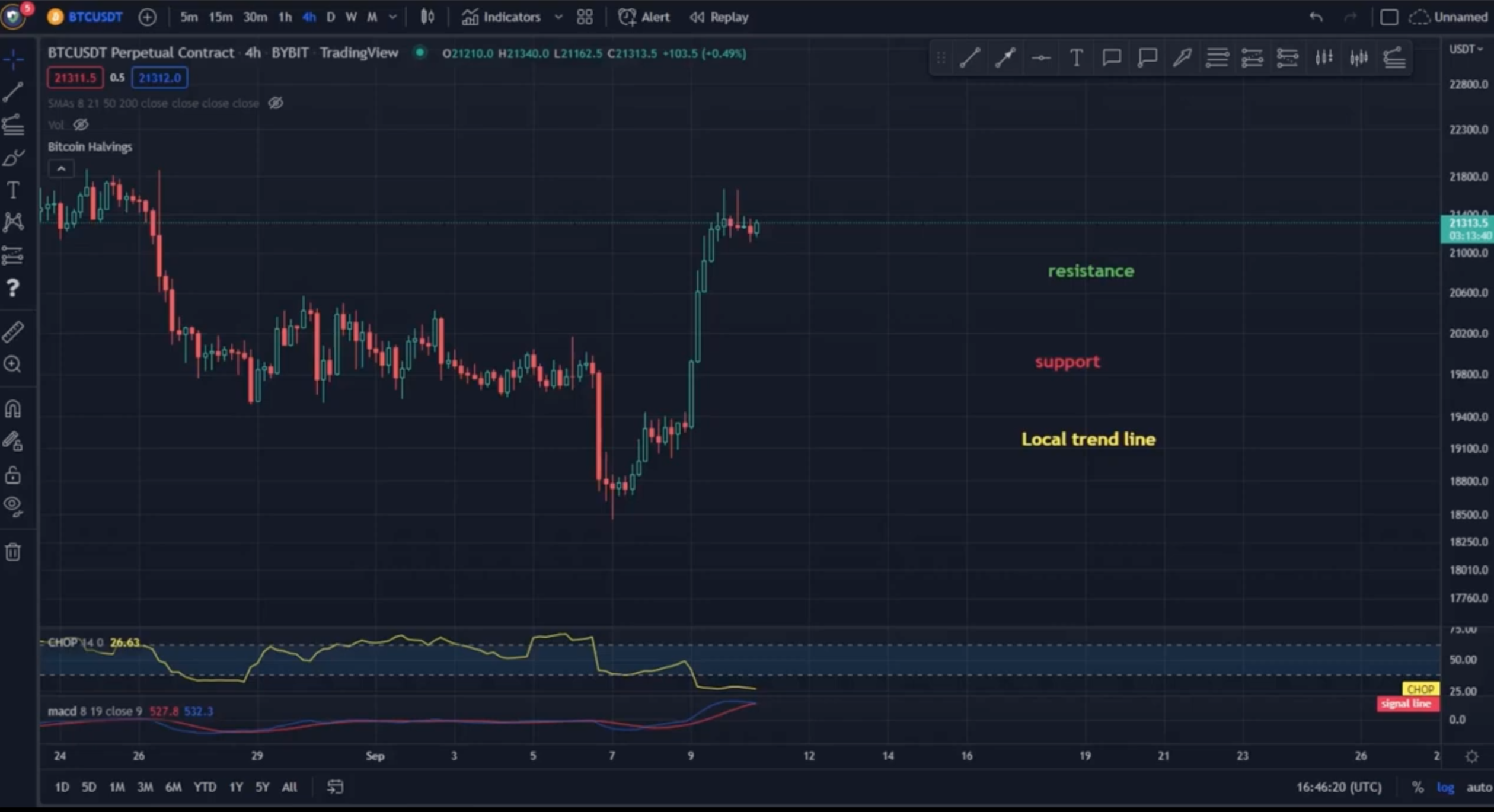Set date range to YTD
The image size is (1494, 812).
(x=205, y=787)
